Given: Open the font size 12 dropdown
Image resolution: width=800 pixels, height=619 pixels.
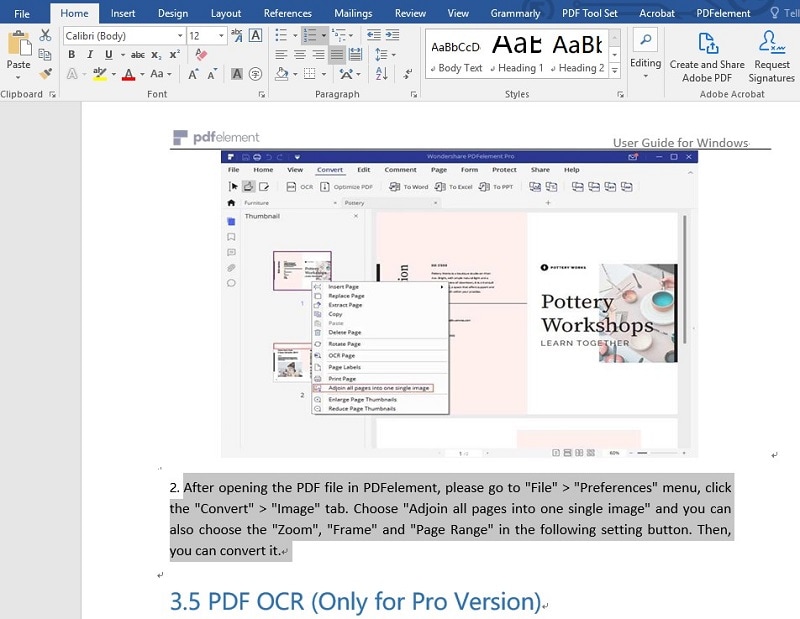Looking at the screenshot, I should (221, 36).
